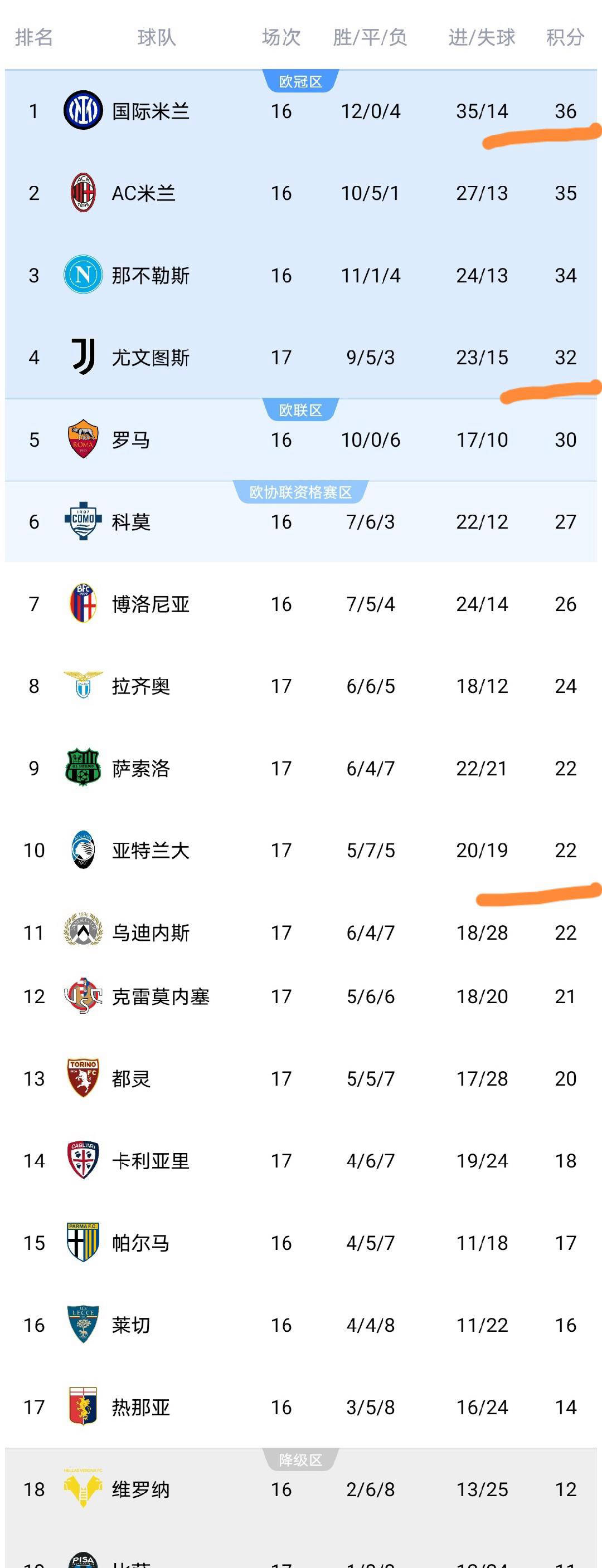
Task: Select the 热那亚 team name
Action: 141,1406
